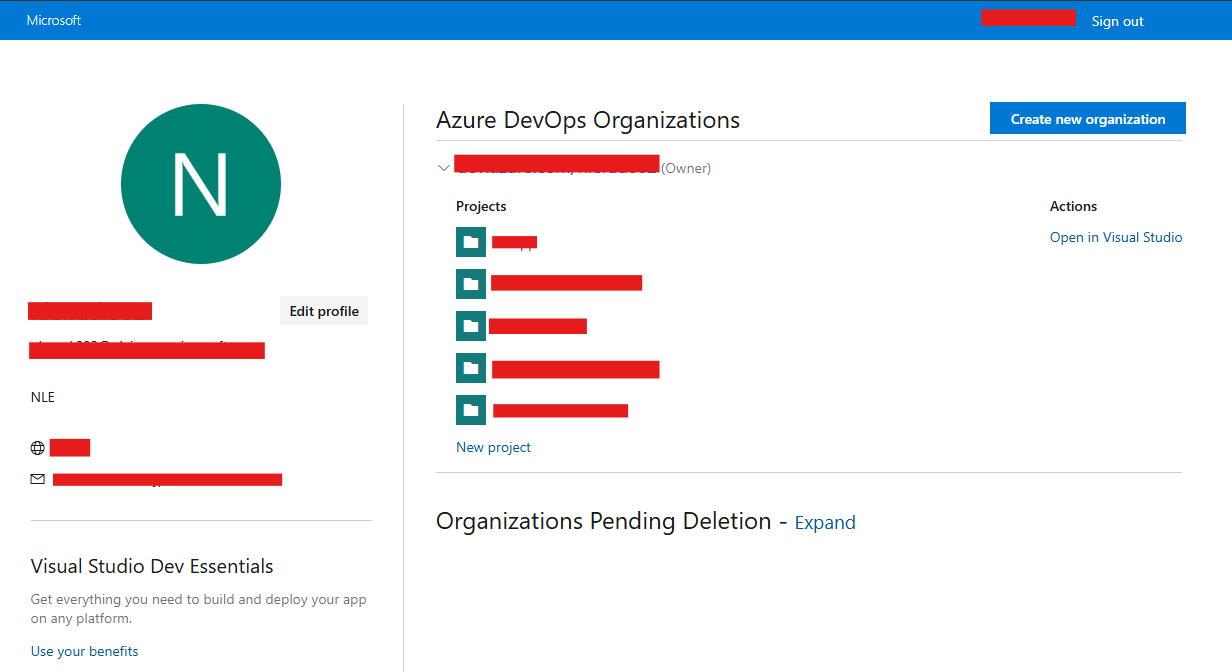
Task: Click the Actions column heading
Action: click(1073, 206)
